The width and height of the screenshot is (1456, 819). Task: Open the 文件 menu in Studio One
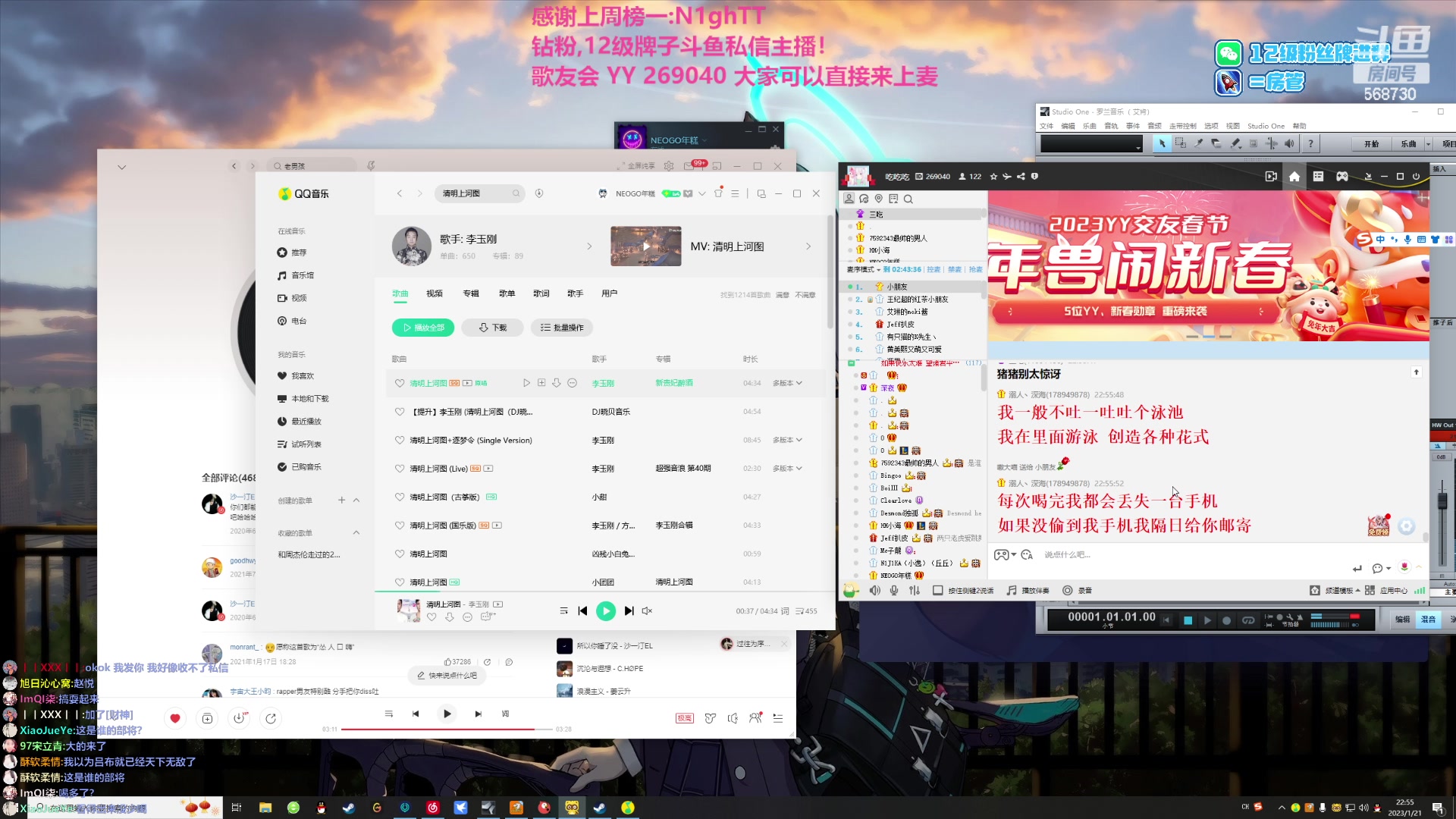pos(1046,127)
